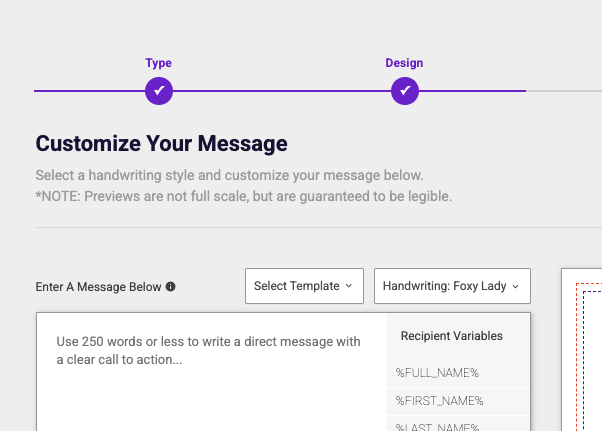Click the NOTE text about preview scale
Viewport: 602px width, 431px height.
point(243,196)
